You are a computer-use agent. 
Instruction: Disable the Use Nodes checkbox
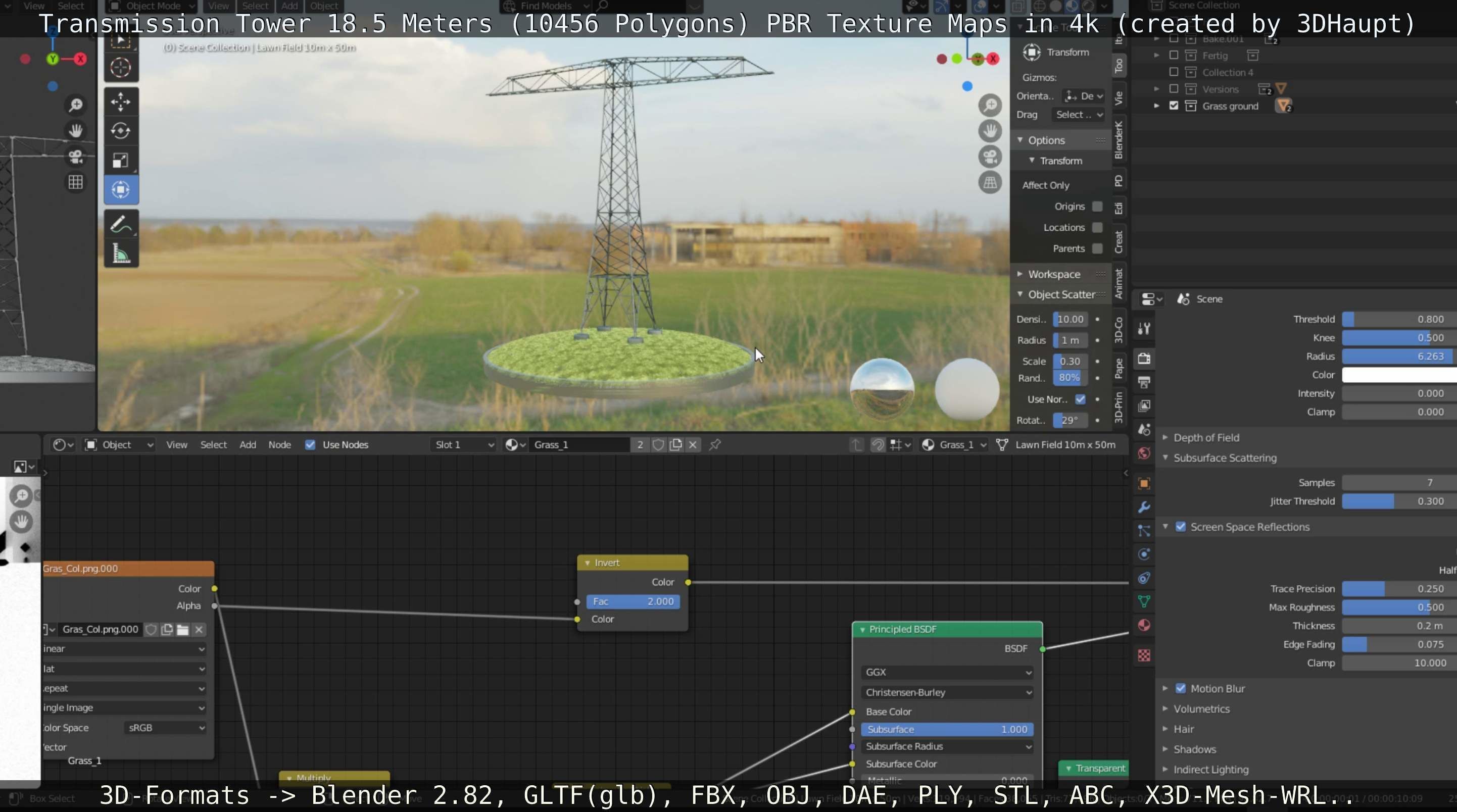pos(310,444)
